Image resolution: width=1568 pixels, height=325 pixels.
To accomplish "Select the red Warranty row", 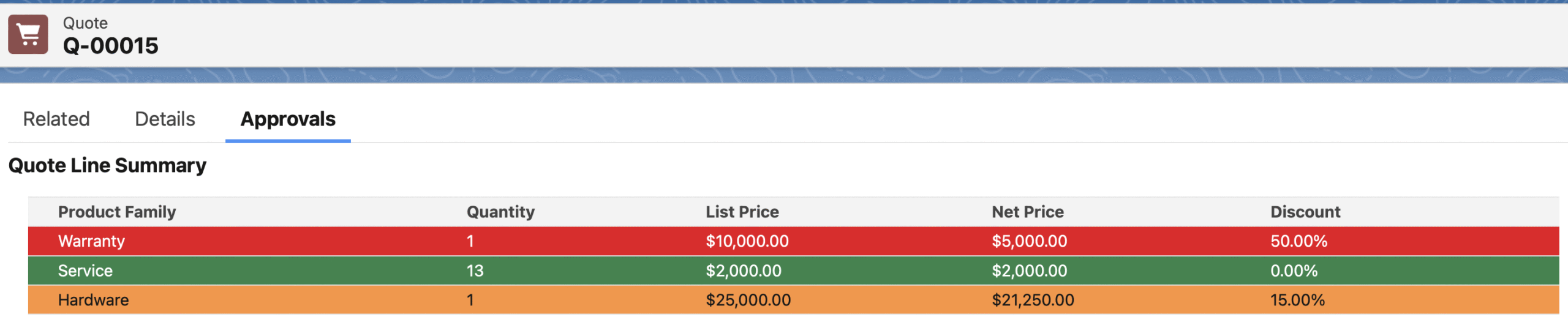I will (x=793, y=241).
